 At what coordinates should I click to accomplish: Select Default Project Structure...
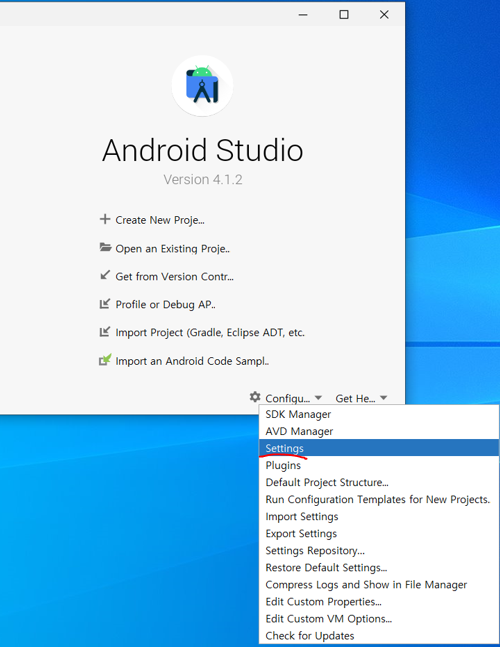point(379,482)
